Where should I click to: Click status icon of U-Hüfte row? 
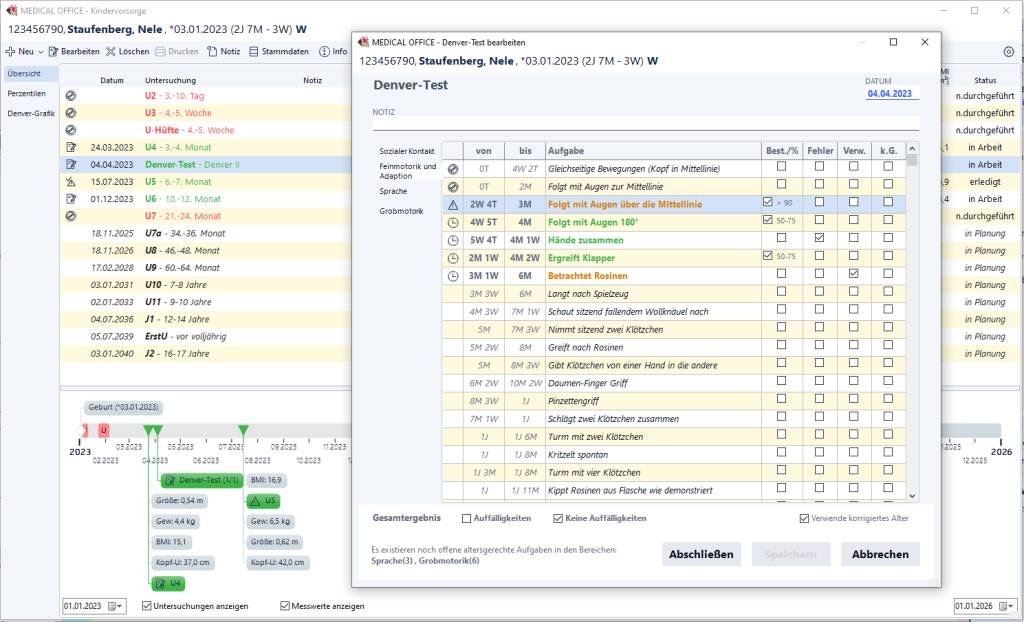(71, 130)
